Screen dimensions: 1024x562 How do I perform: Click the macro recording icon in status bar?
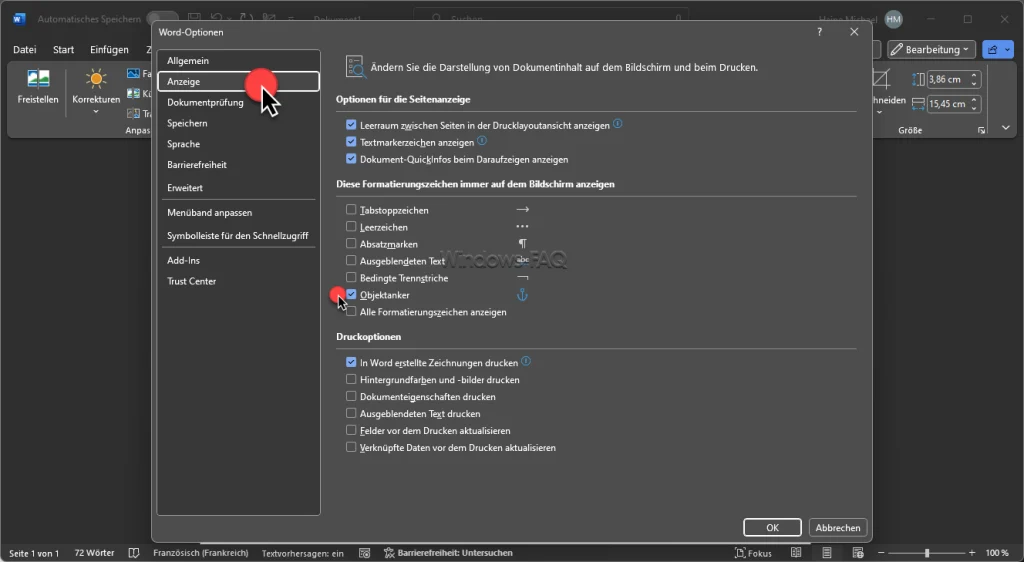pyautogui.click(x=364, y=553)
